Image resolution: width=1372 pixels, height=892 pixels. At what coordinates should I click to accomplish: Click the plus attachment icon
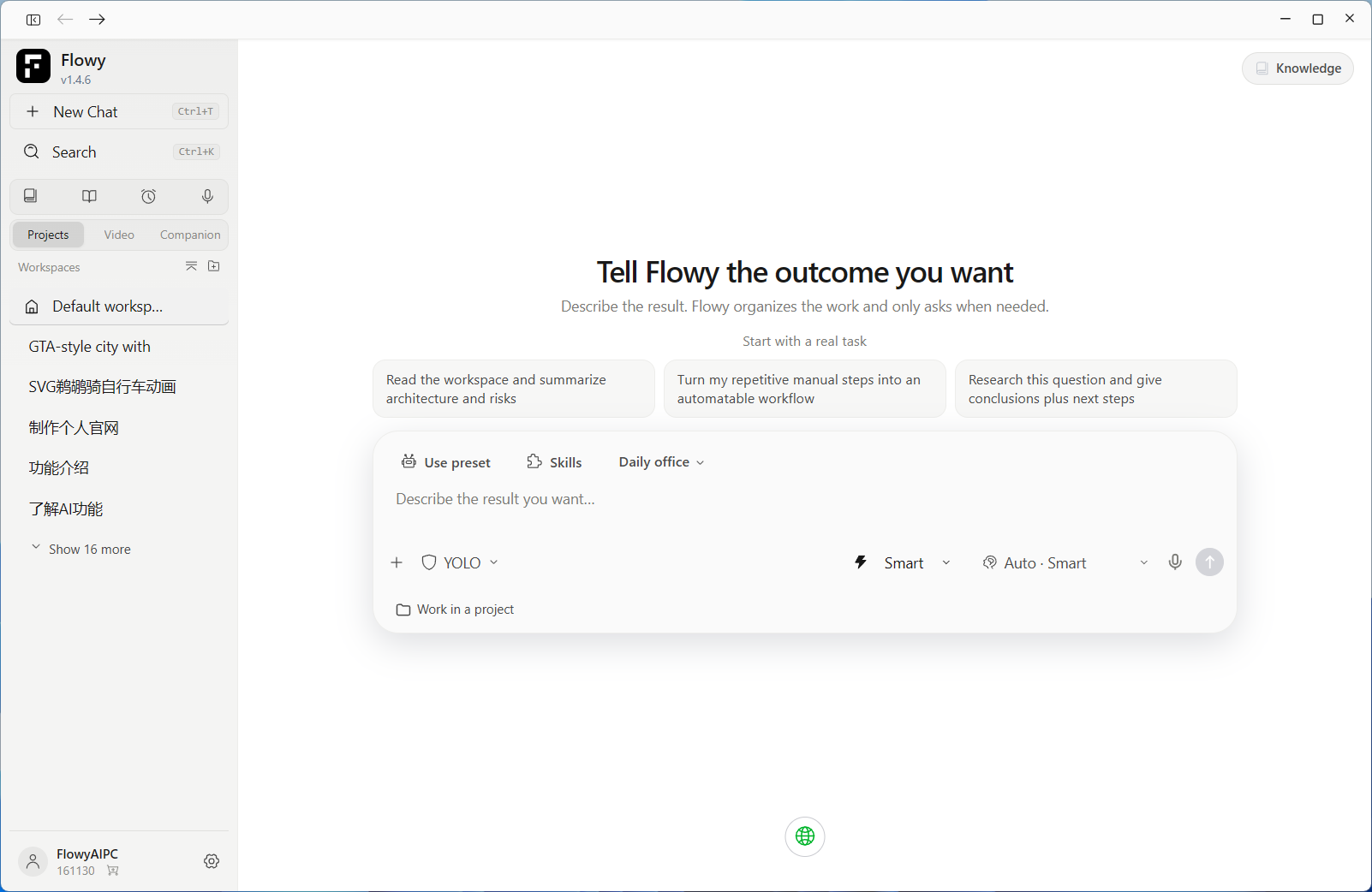397,562
